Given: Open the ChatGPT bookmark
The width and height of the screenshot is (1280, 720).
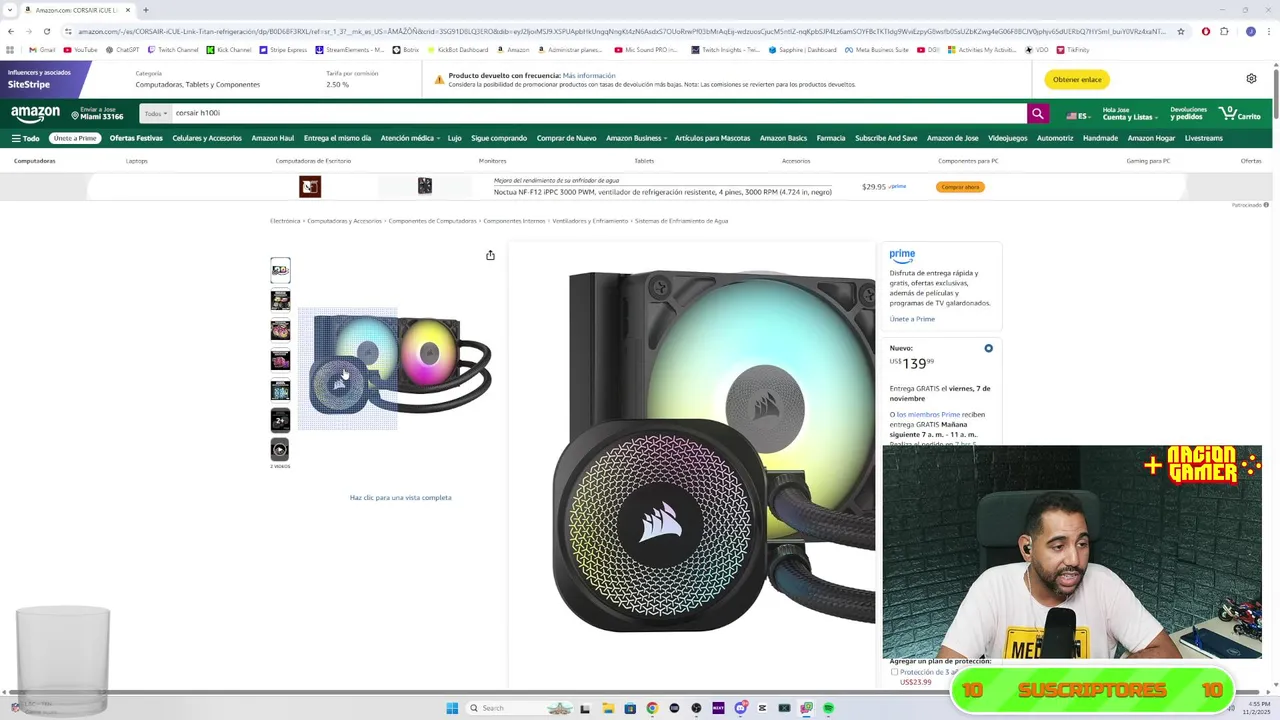Looking at the screenshot, I should pos(122,50).
